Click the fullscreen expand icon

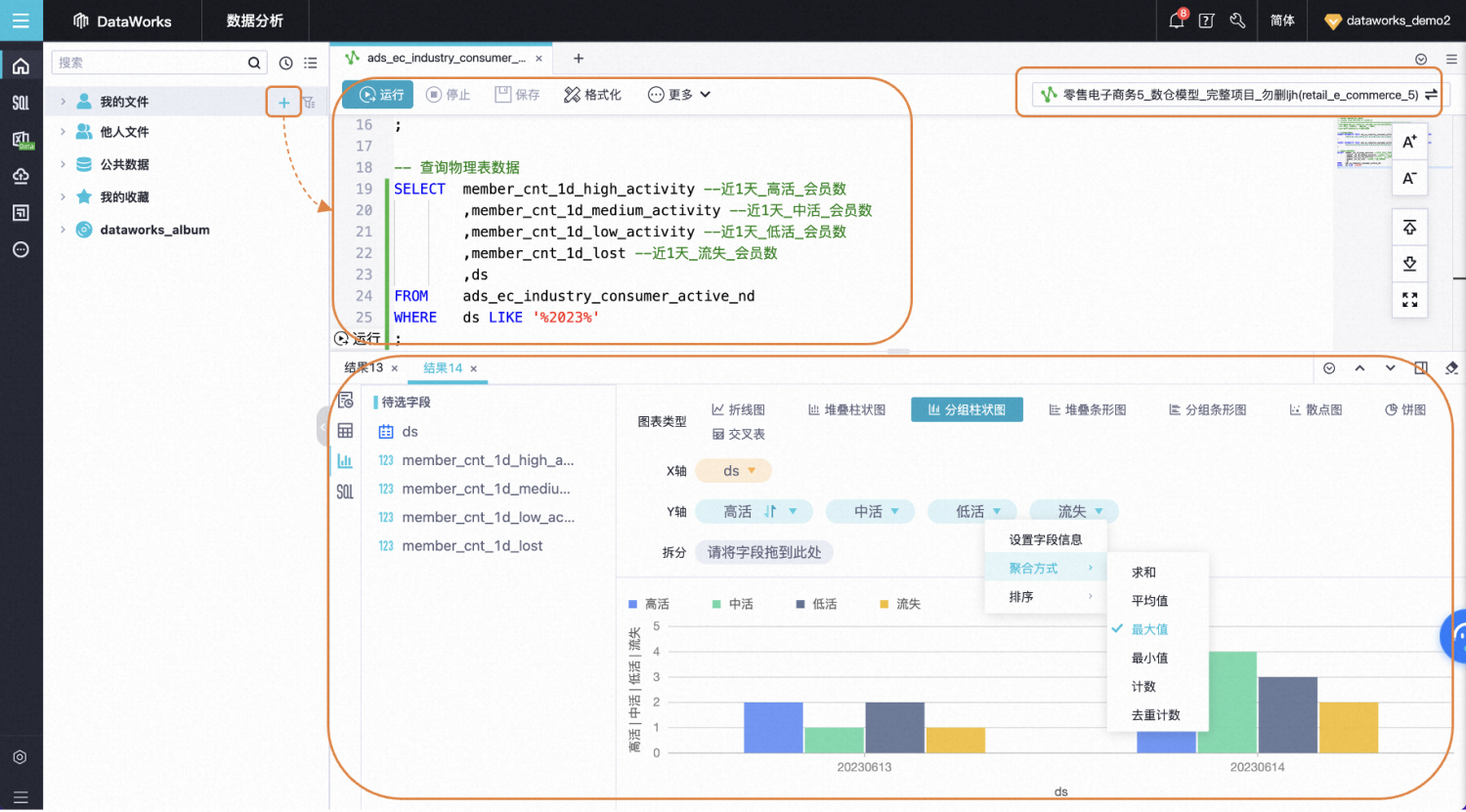click(1409, 300)
